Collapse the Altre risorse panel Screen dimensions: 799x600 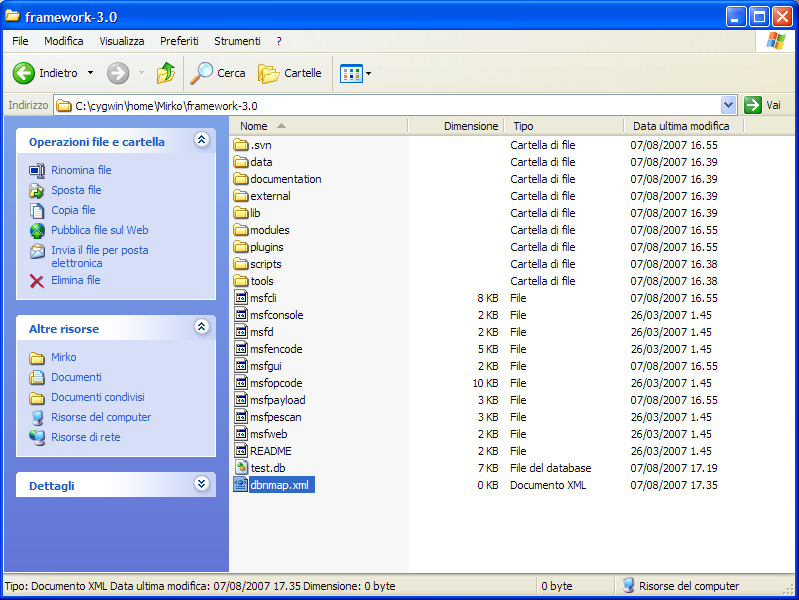[202, 326]
